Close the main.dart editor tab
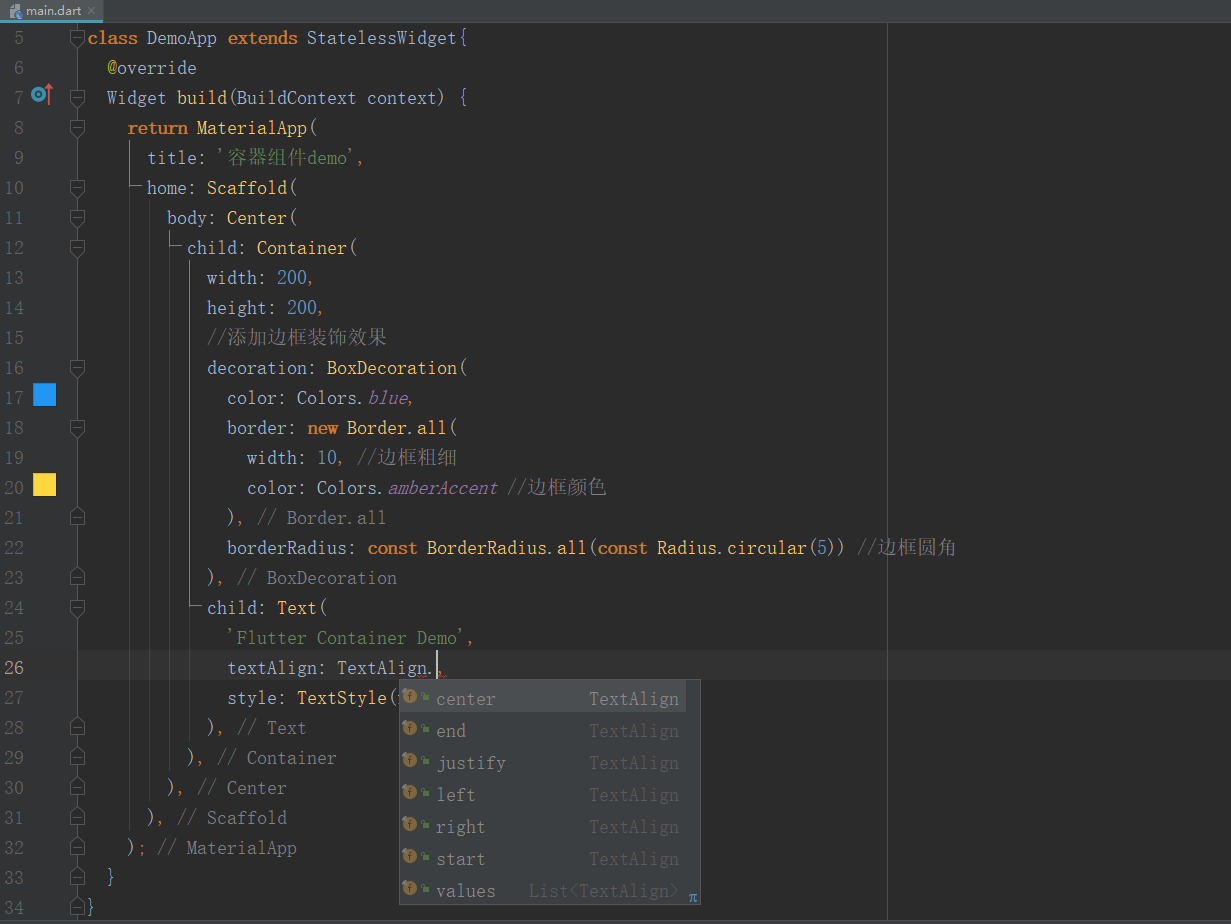 tap(92, 11)
